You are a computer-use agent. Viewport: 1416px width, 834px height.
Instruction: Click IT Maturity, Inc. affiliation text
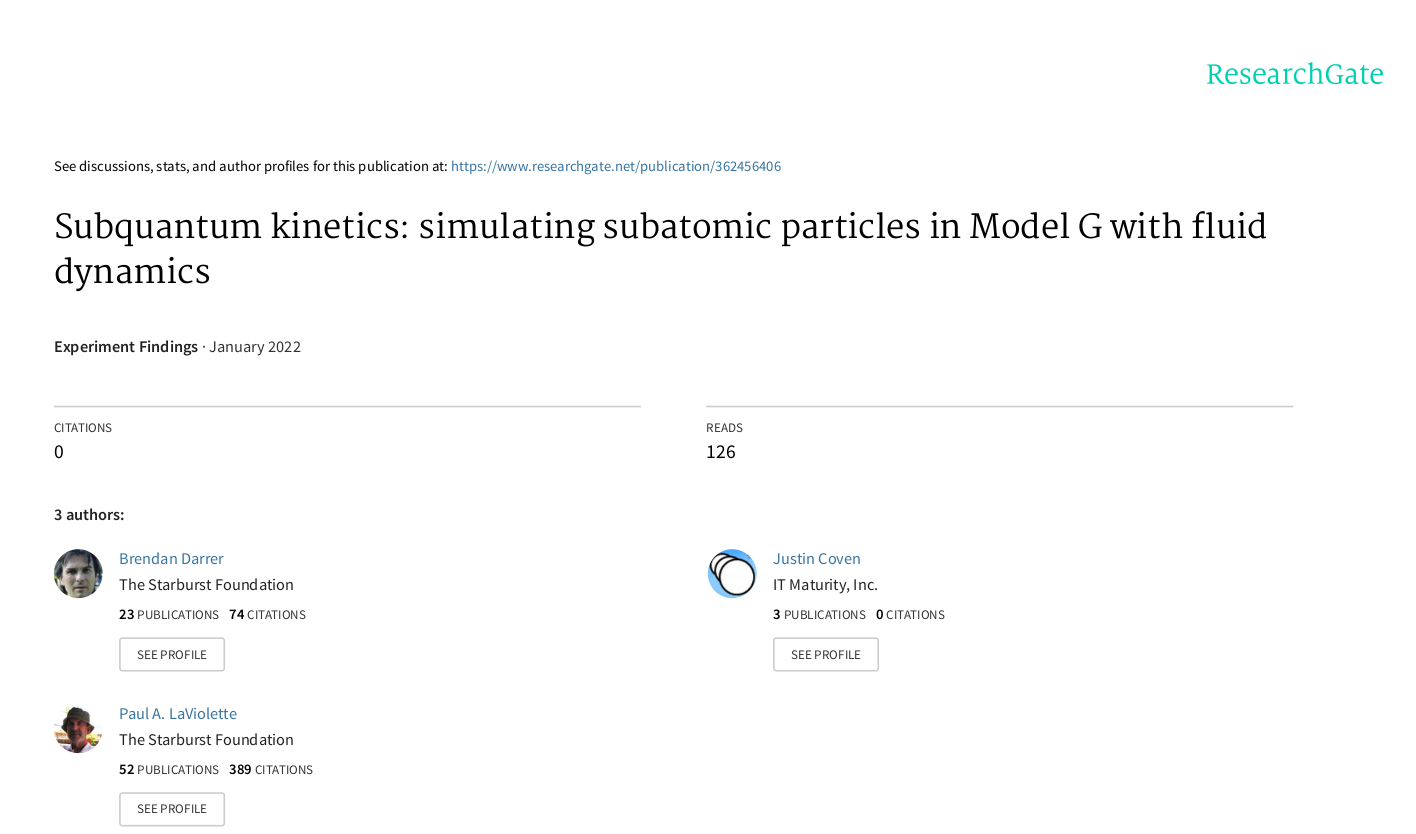(x=825, y=585)
